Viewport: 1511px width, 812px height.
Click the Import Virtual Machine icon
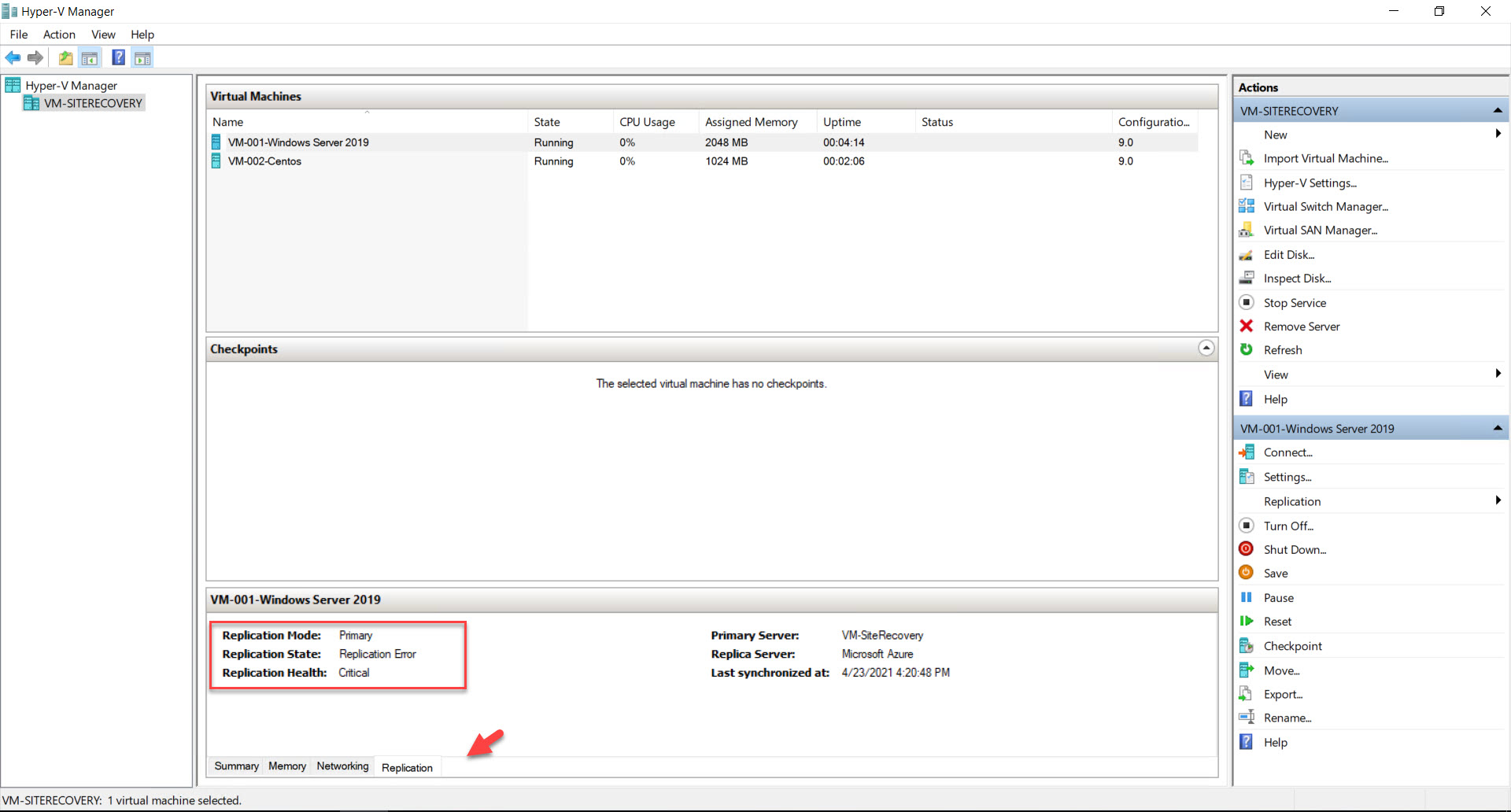(x=1247, y=158)
